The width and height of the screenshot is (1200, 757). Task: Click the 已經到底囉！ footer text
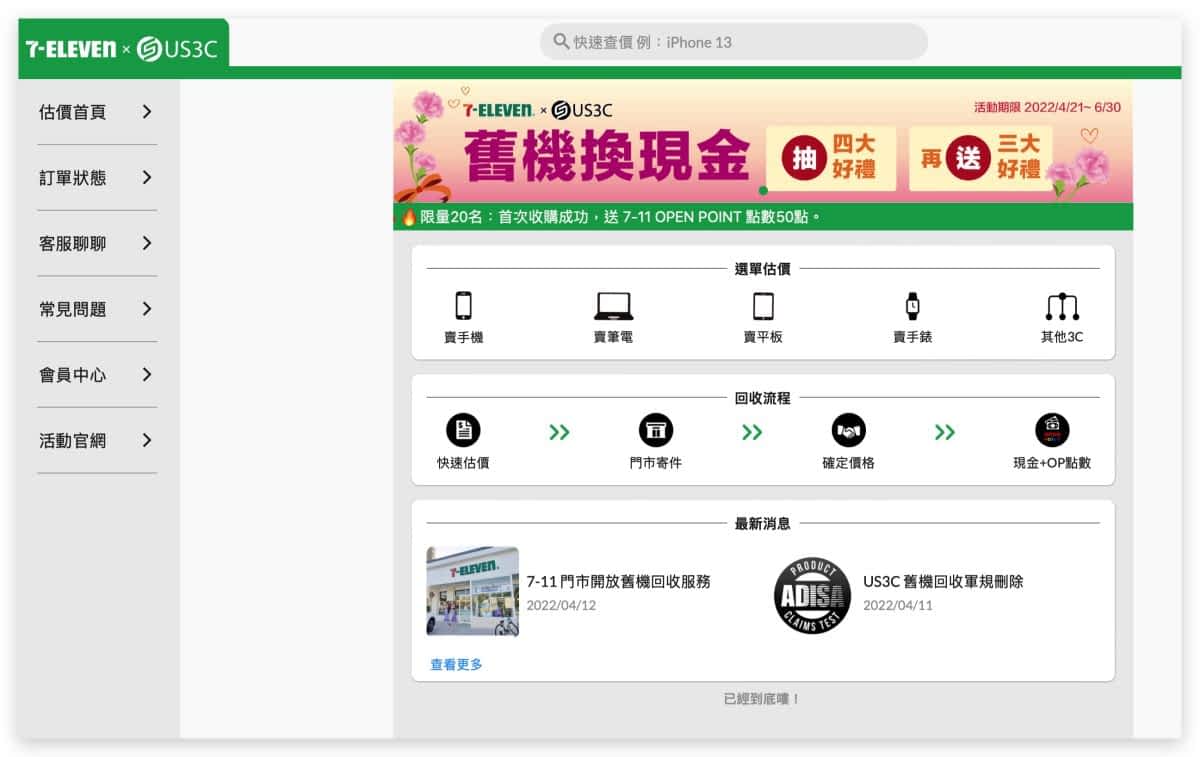tap(763, 699)
